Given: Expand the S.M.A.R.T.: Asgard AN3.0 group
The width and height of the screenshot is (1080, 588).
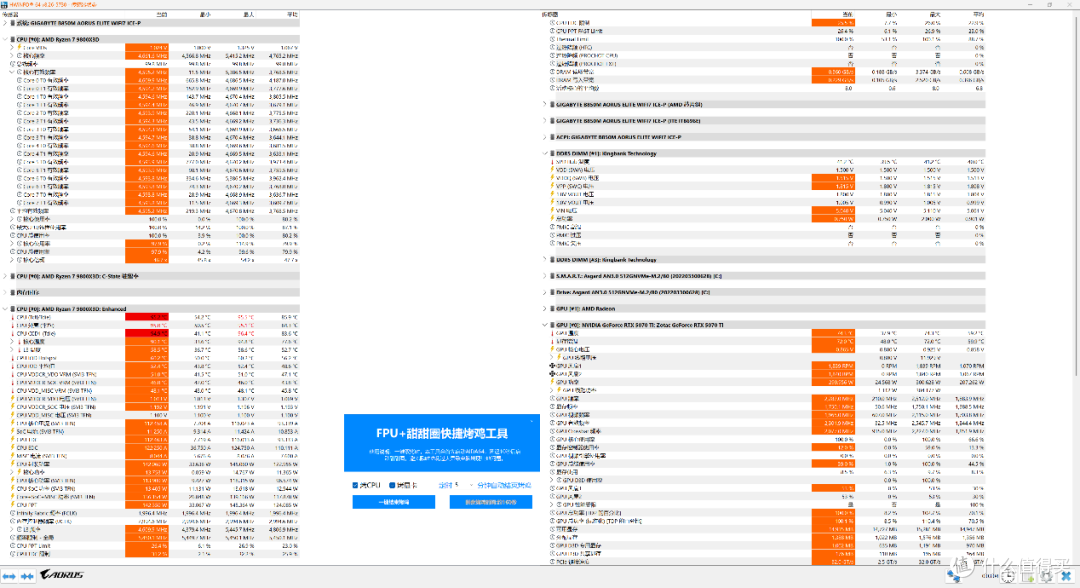Looking at the screenshot, I should click(x=545, y=276).
